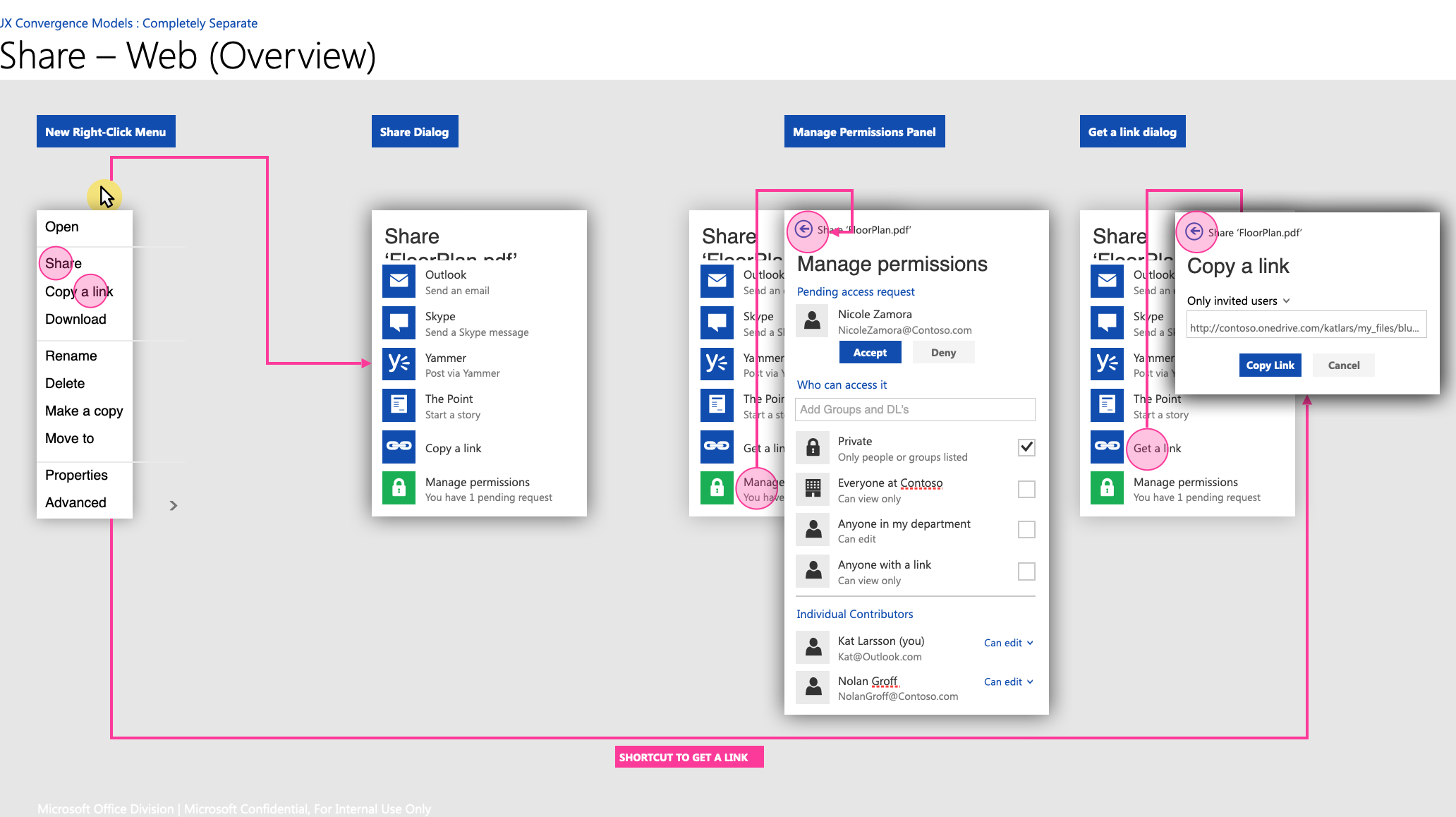
Task: Choose Download in right-click menu
Action: (75, 319)
